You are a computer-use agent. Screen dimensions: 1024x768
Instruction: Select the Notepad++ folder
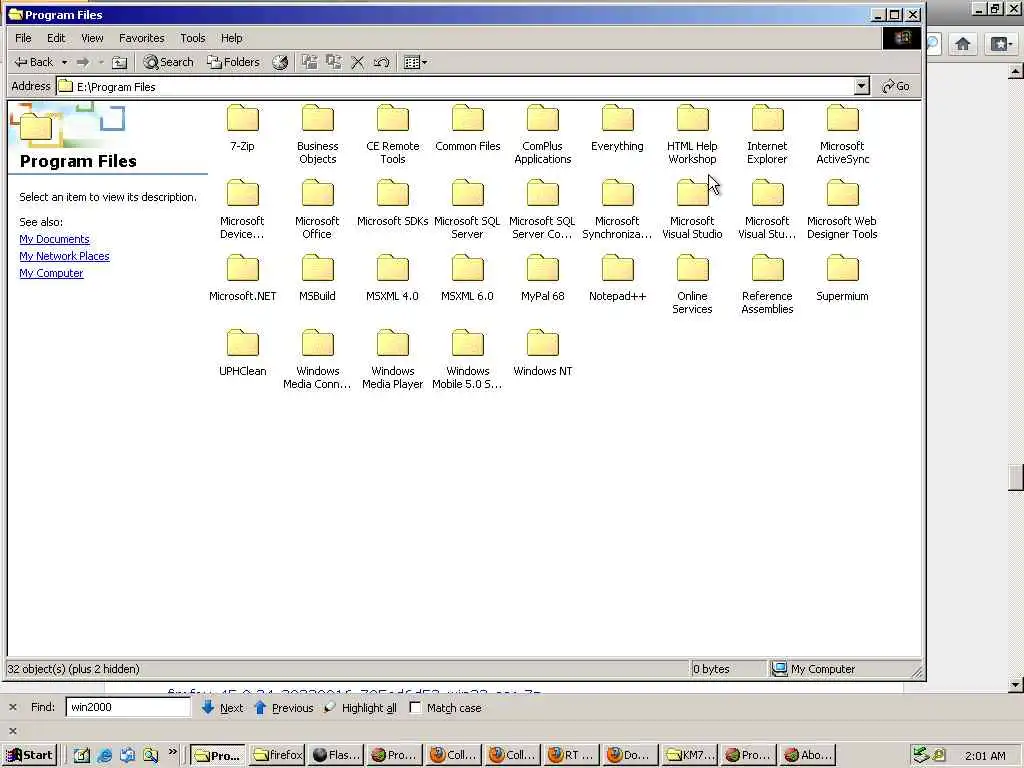coord(617,278)
